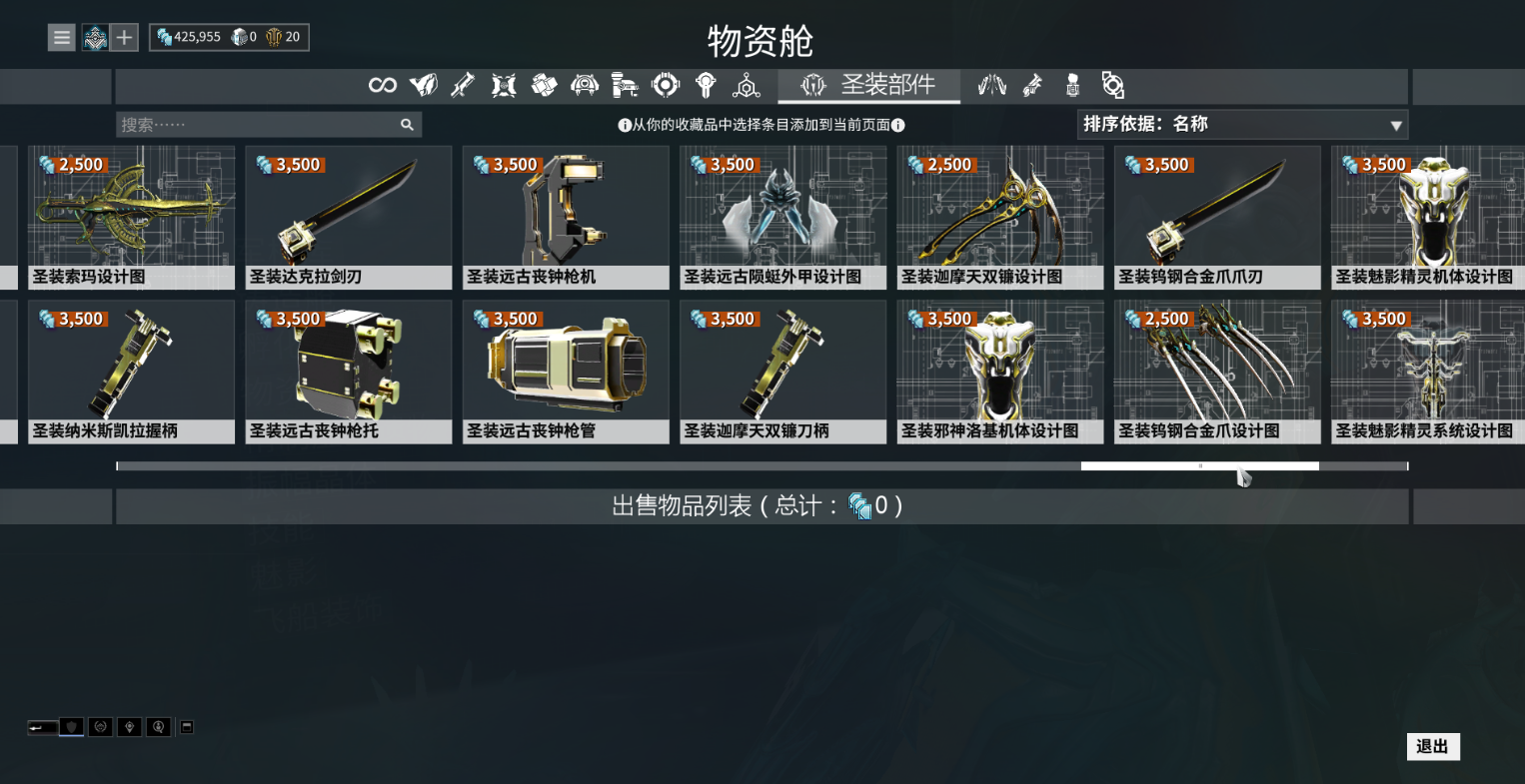Open the map-pin region chat tab
This screenshot has width=1525, height=784.
point(129,727)
